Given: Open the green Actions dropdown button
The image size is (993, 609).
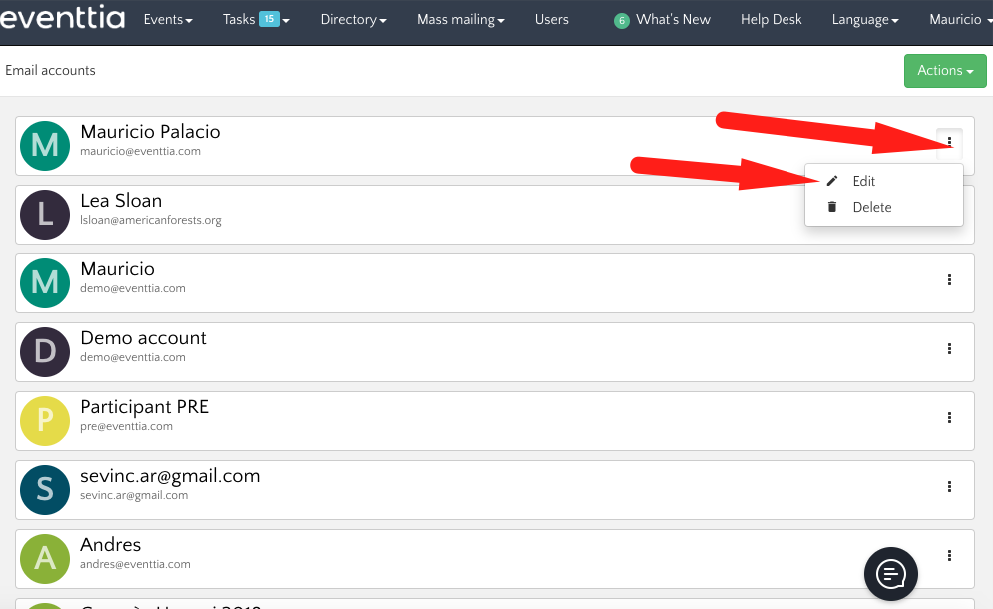Looking at the screenshot, I should 945,71.
